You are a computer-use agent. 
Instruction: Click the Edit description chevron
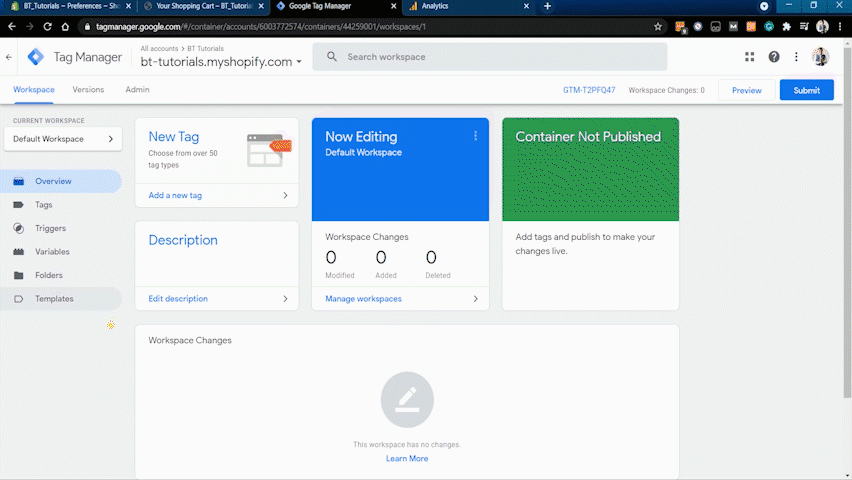click(x=285, y=298)
